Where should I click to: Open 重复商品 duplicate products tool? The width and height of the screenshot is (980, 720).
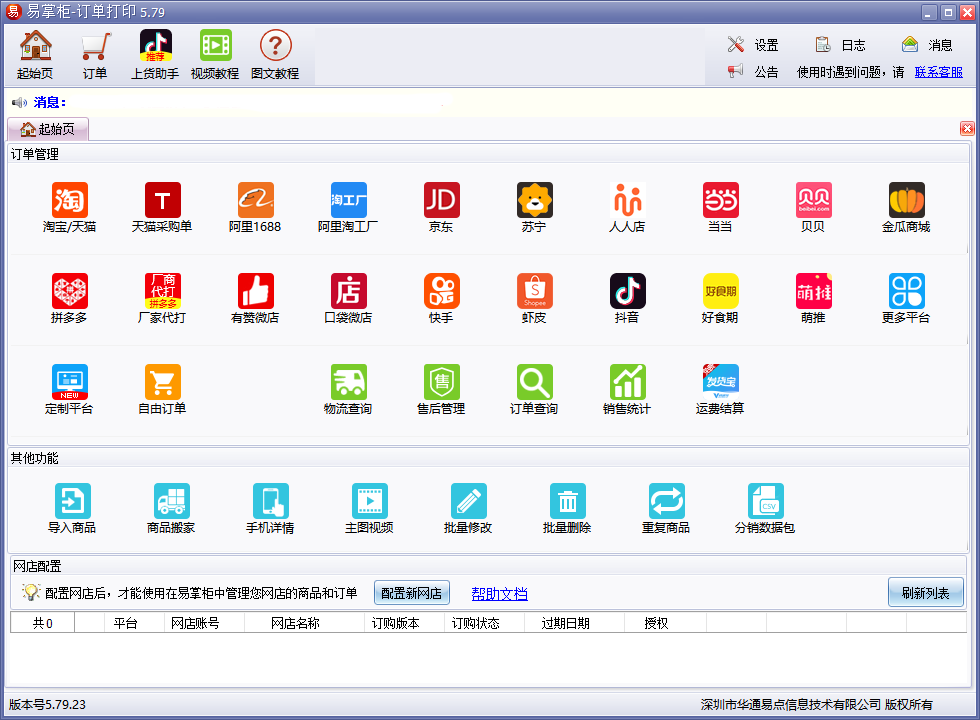point(666,508)
